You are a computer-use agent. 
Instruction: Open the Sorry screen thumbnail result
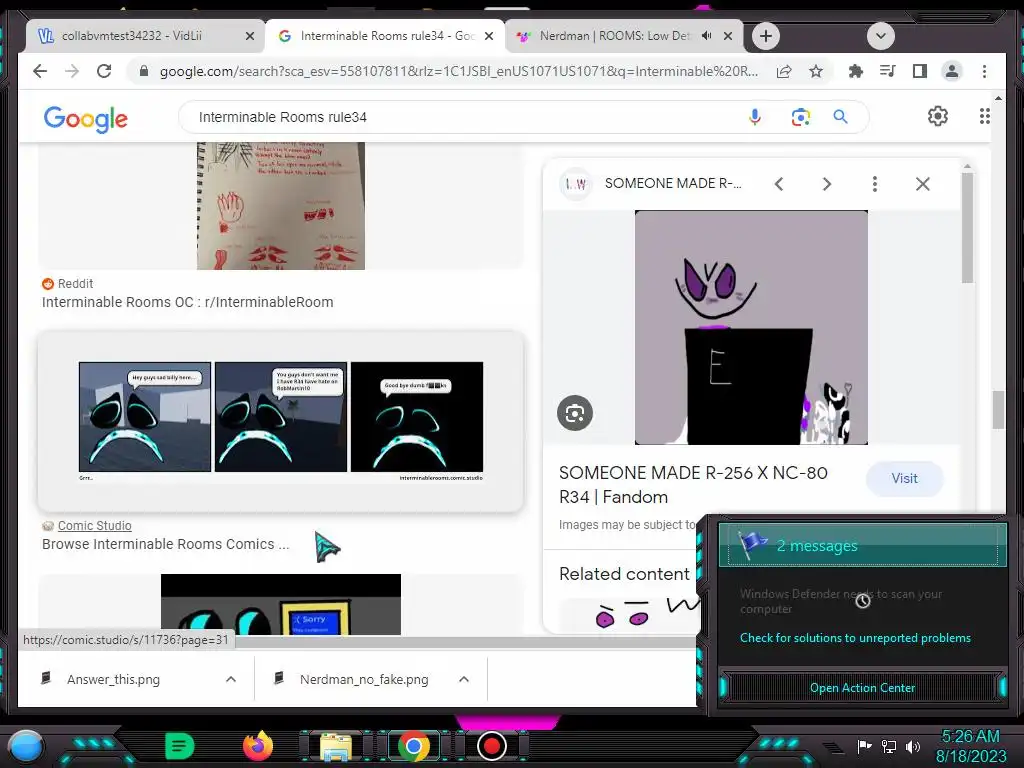pyautogui.click(x=281, y=605)
